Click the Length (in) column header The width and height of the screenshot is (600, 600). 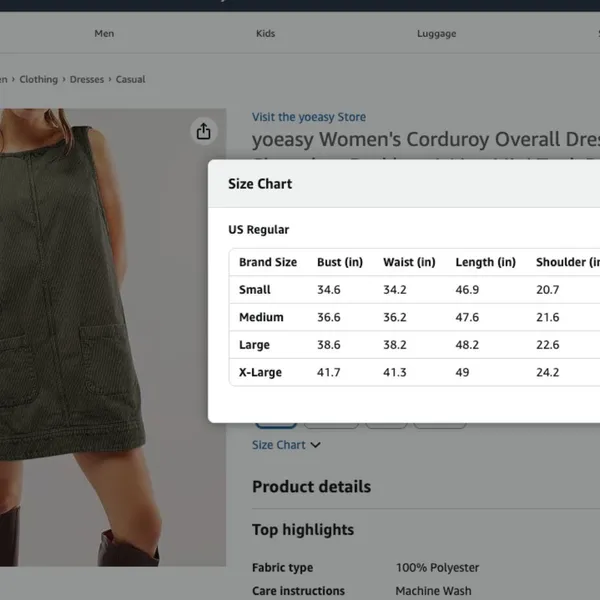pyautogui.click(x=486, y=262)
